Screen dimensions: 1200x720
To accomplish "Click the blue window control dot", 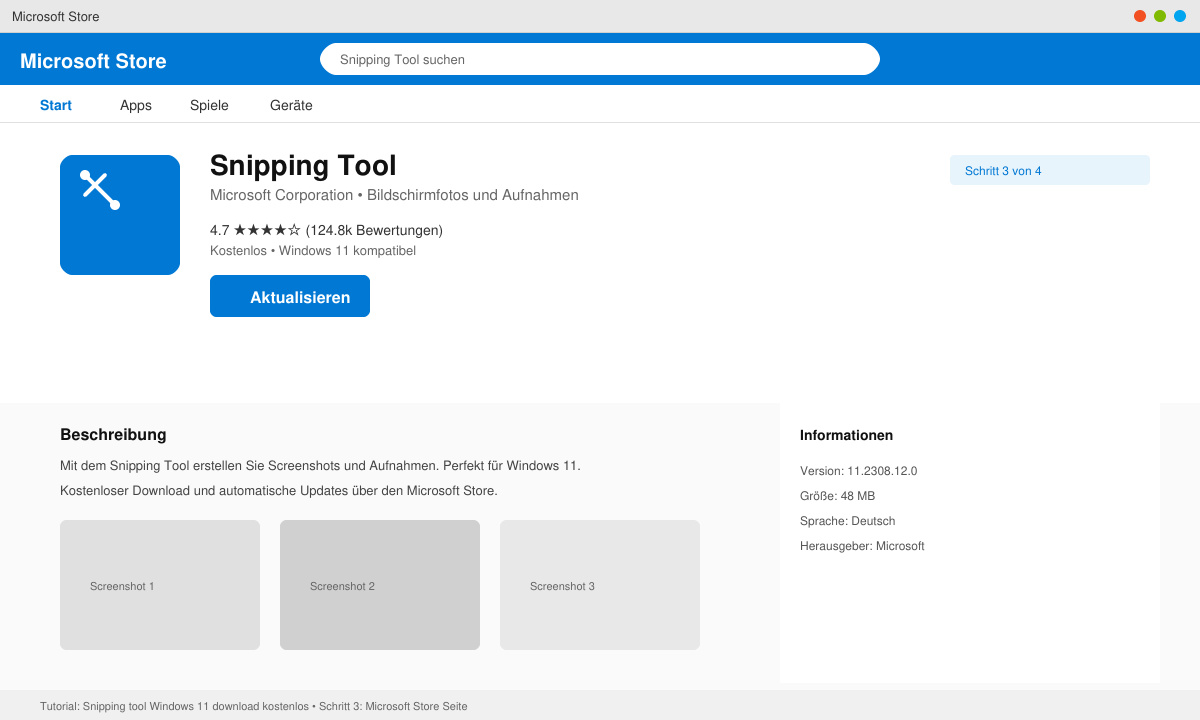I will 1180,16.
